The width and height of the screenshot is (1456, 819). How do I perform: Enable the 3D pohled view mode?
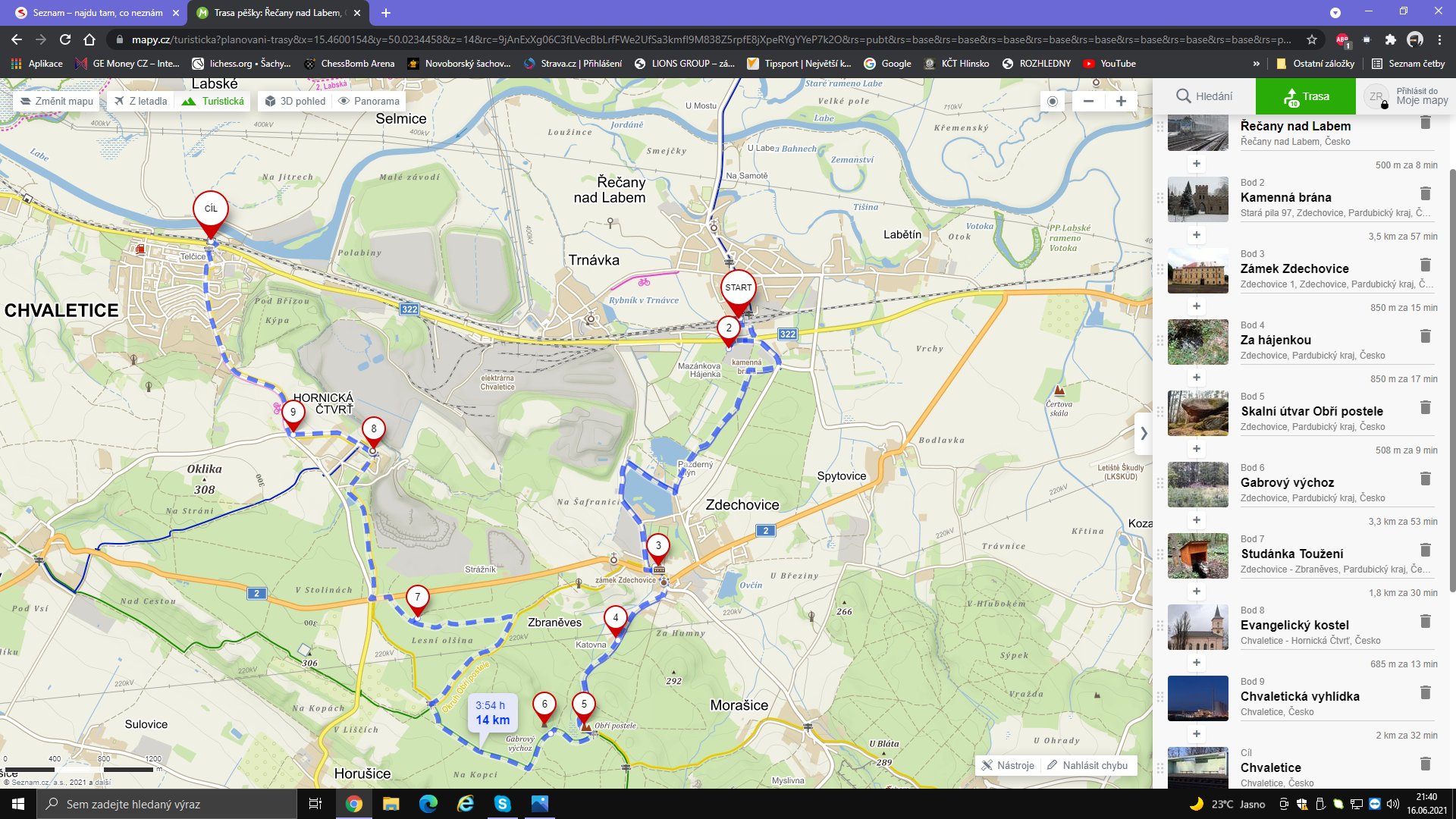294,101
